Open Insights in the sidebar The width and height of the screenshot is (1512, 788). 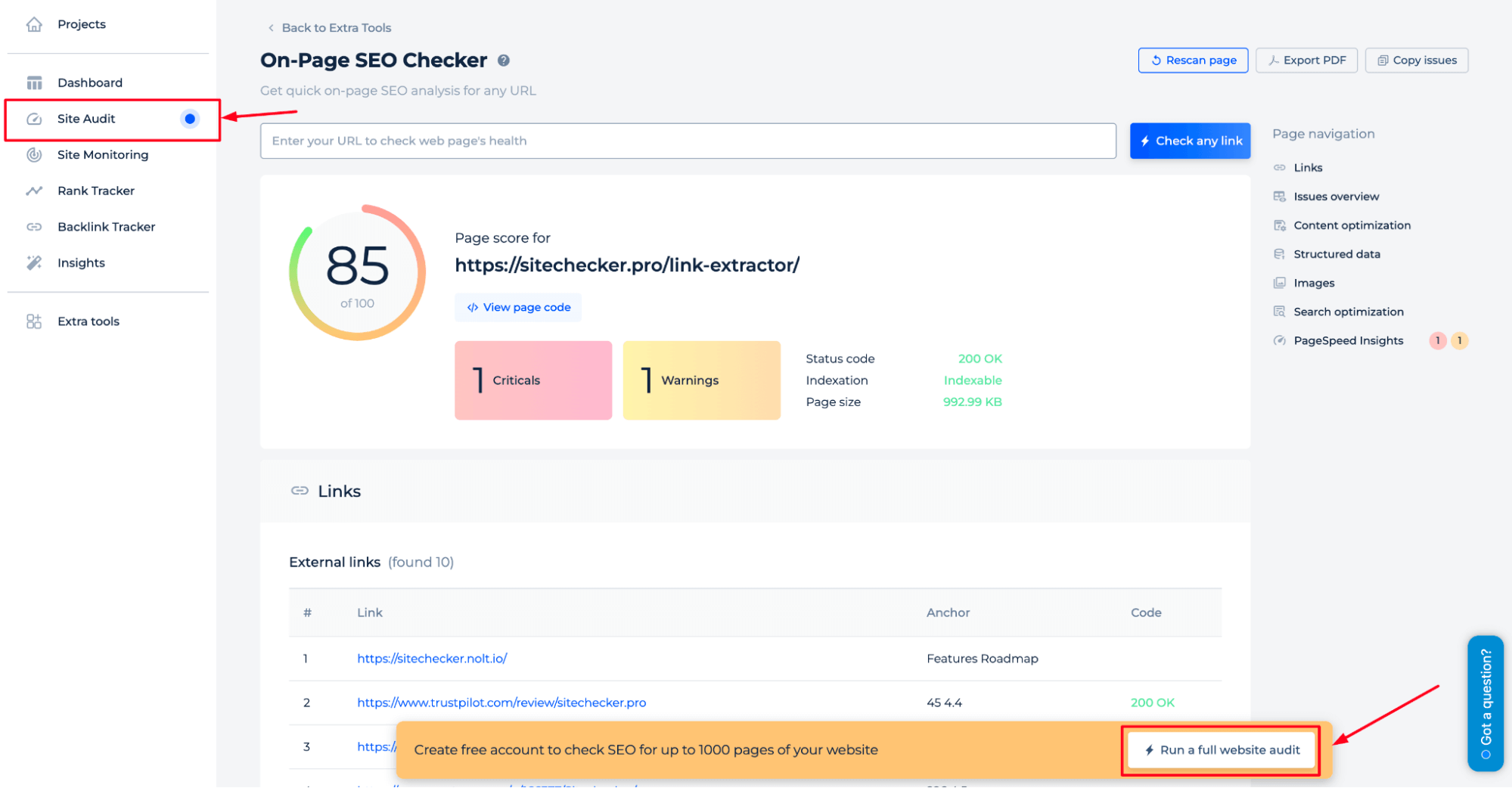[82, 263]
